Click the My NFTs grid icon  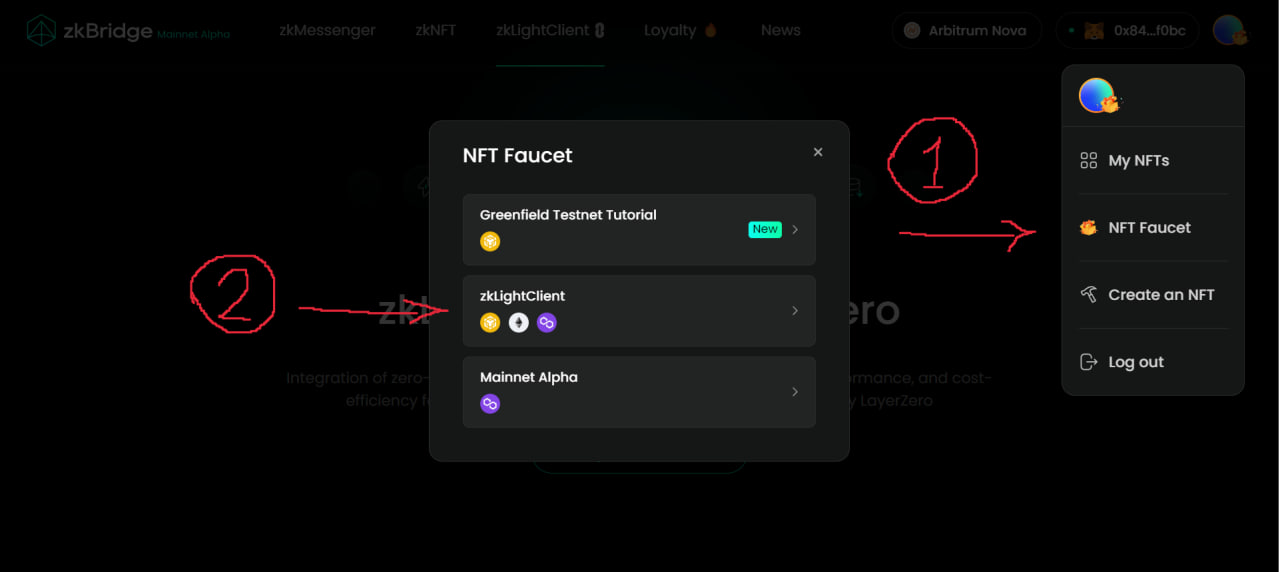pyautogui.click(x=1089, y=160)
